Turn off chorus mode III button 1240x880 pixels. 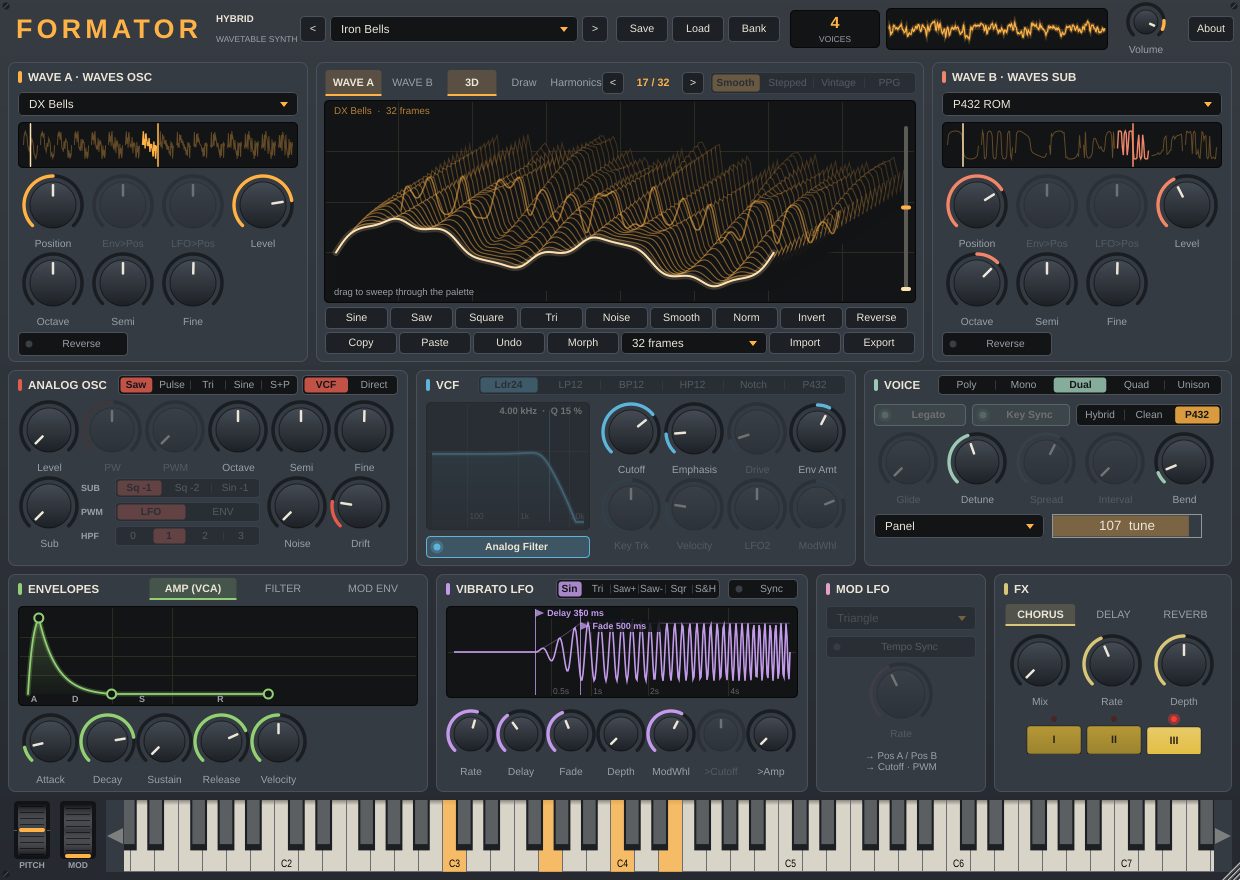[x=1174, y=740]
